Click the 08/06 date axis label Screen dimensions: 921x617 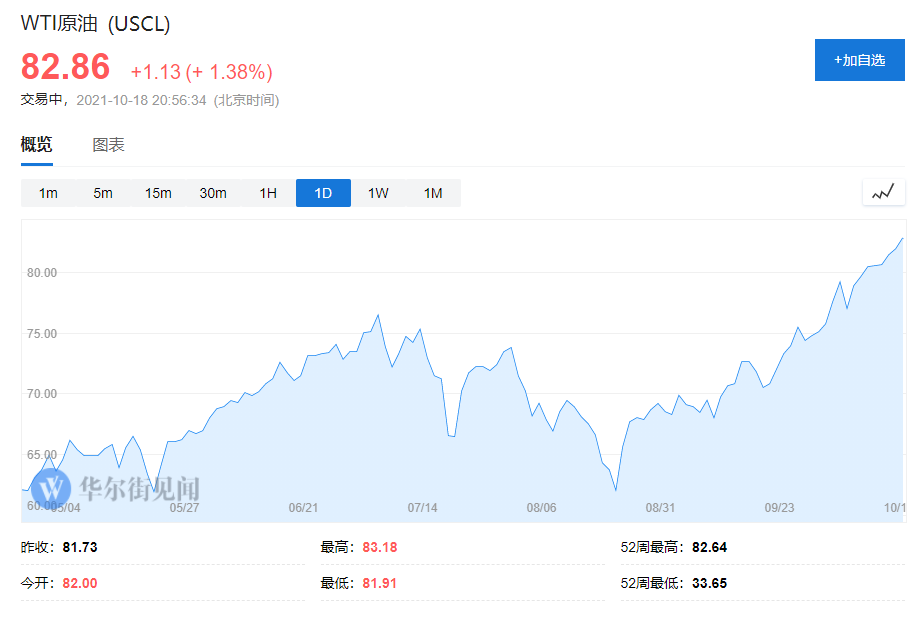tap(541, 508)
